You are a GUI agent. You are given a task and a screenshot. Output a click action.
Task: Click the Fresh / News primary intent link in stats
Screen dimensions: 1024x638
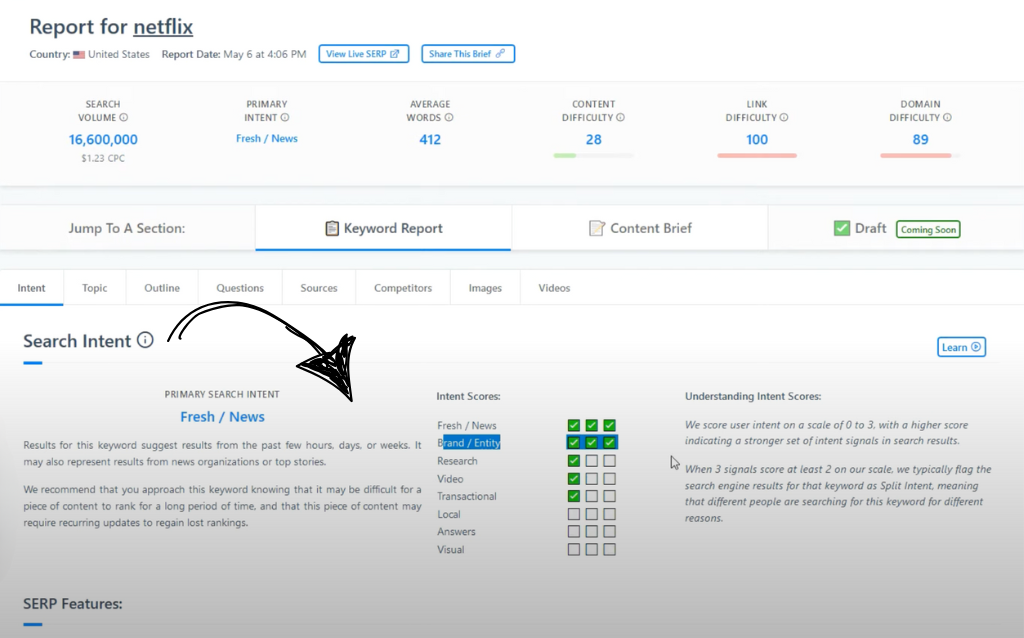click(x=266, y=138)
